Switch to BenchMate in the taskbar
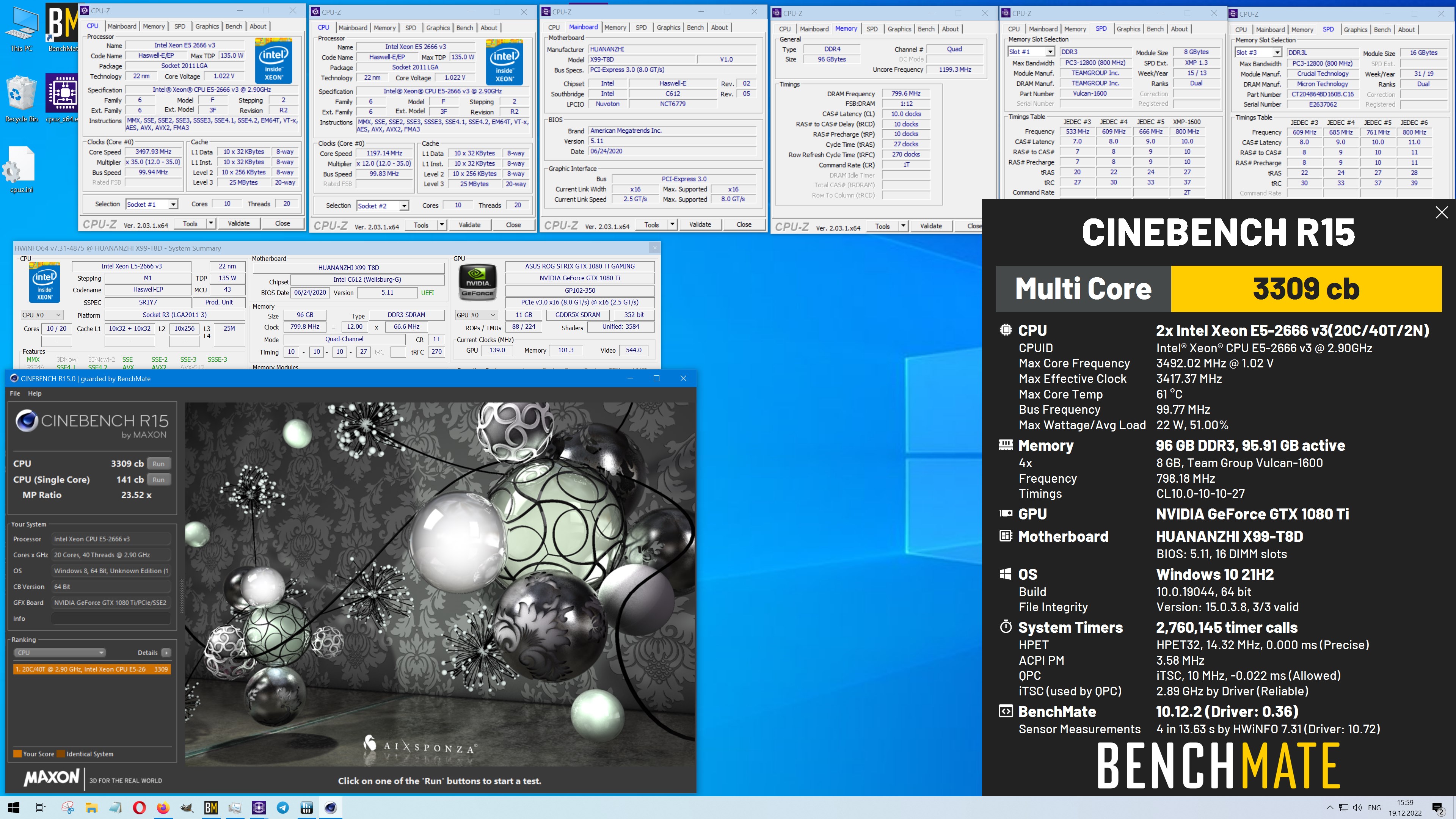The image size is (1456, 819). 211,808
